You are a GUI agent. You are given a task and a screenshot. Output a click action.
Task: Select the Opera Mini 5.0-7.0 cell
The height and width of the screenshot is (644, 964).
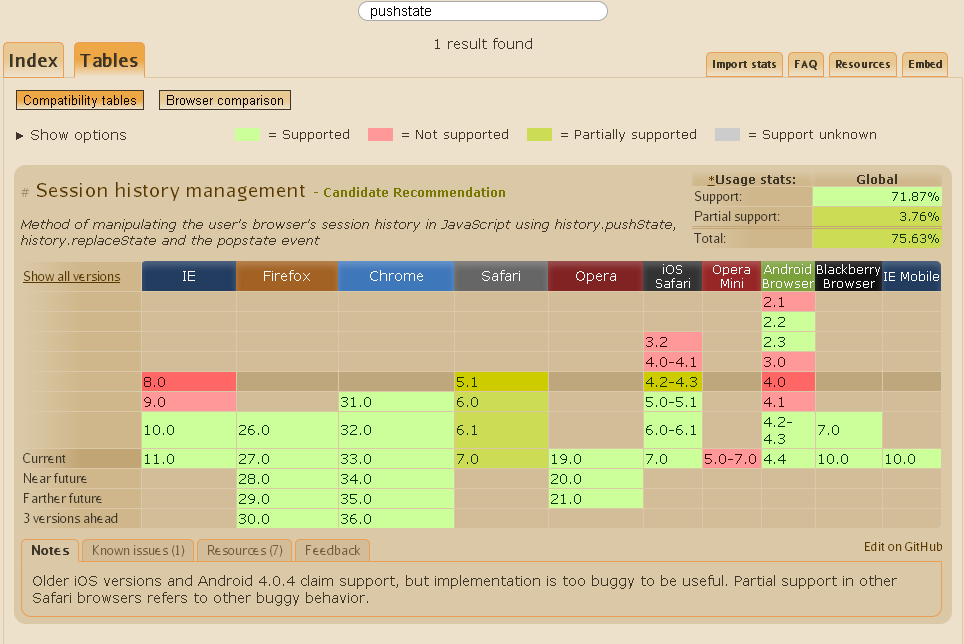[x=732, y=459]
